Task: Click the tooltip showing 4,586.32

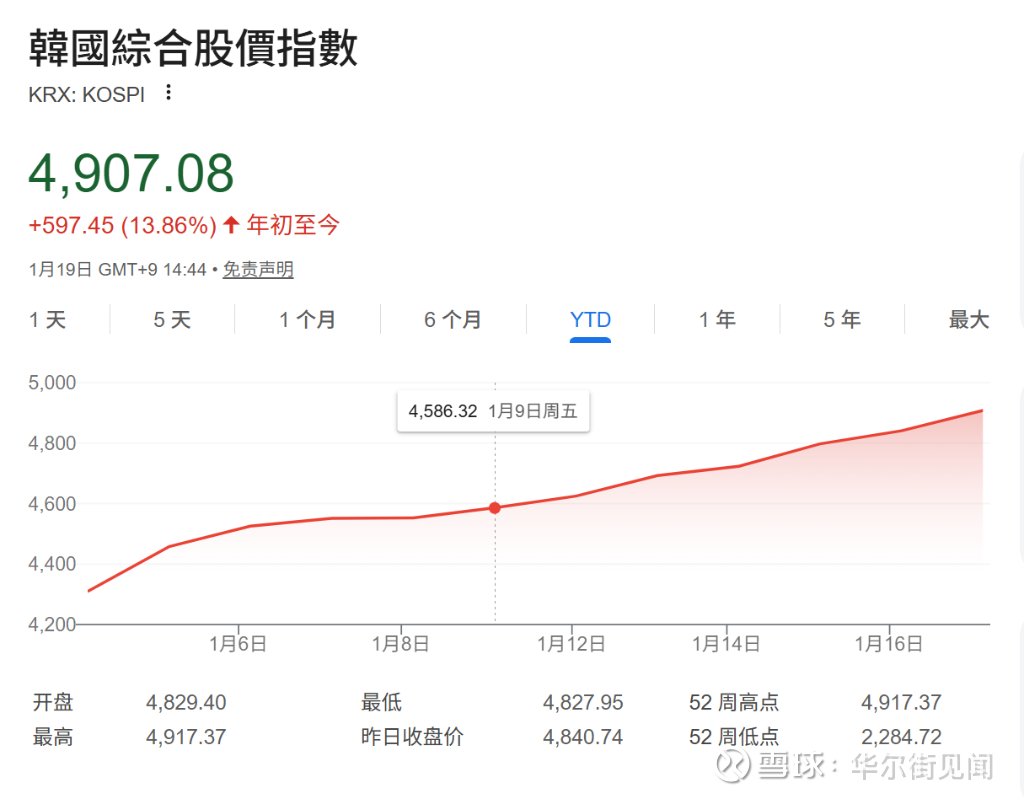Action: [x=492, y=410]
